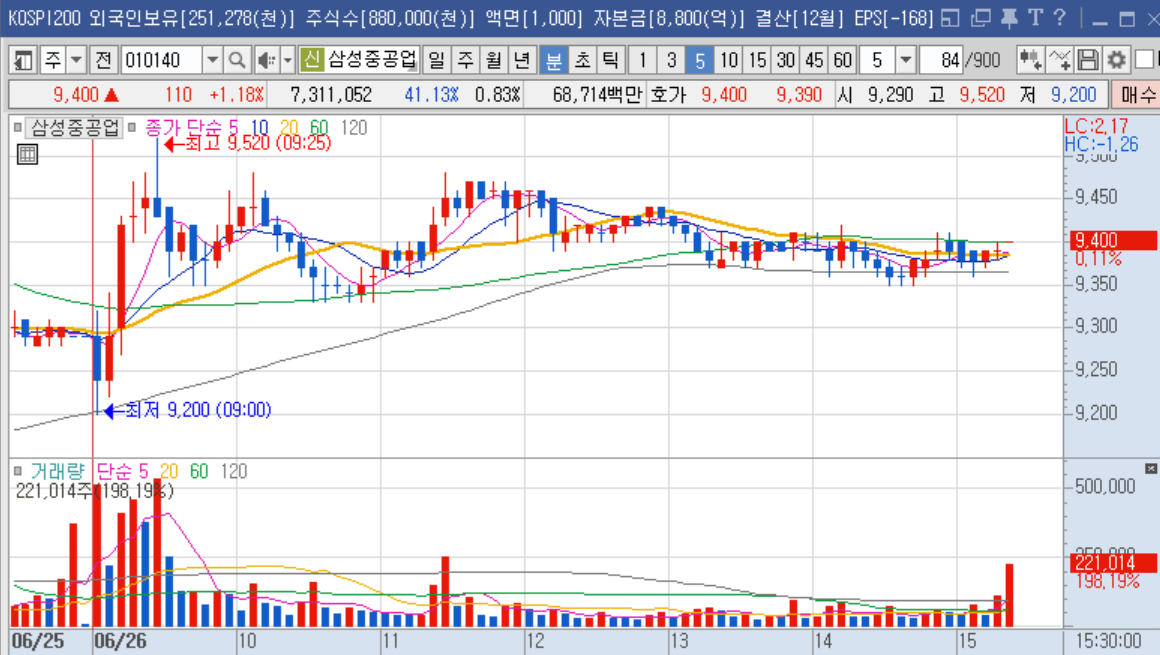Image resolution: width=1160 pixels, height=655 pixels.
Task: Click the green 60 moving average legend
Action: click(319, 127)
